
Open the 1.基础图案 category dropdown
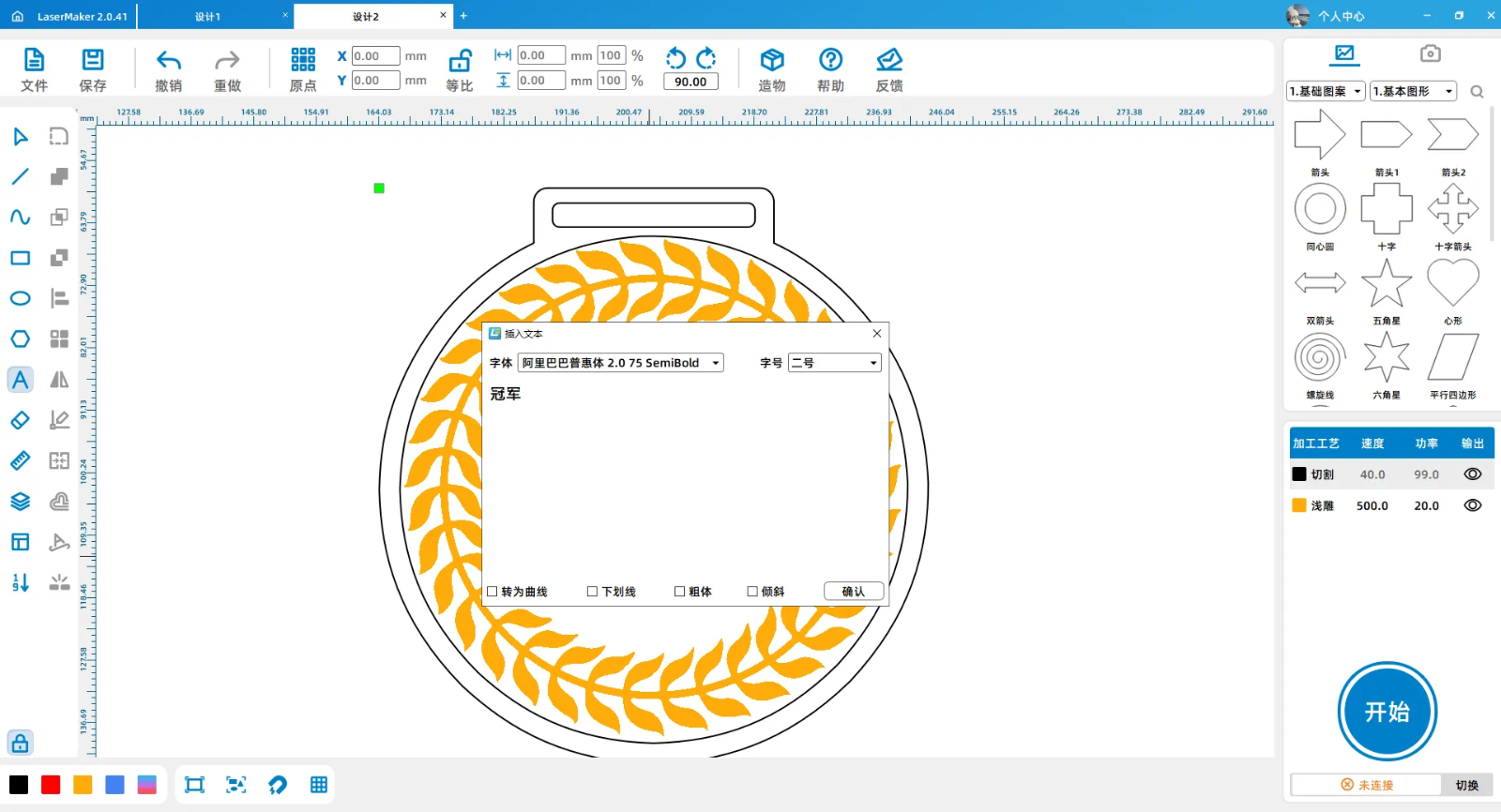pyautogui.click(x=1326, y=91)
